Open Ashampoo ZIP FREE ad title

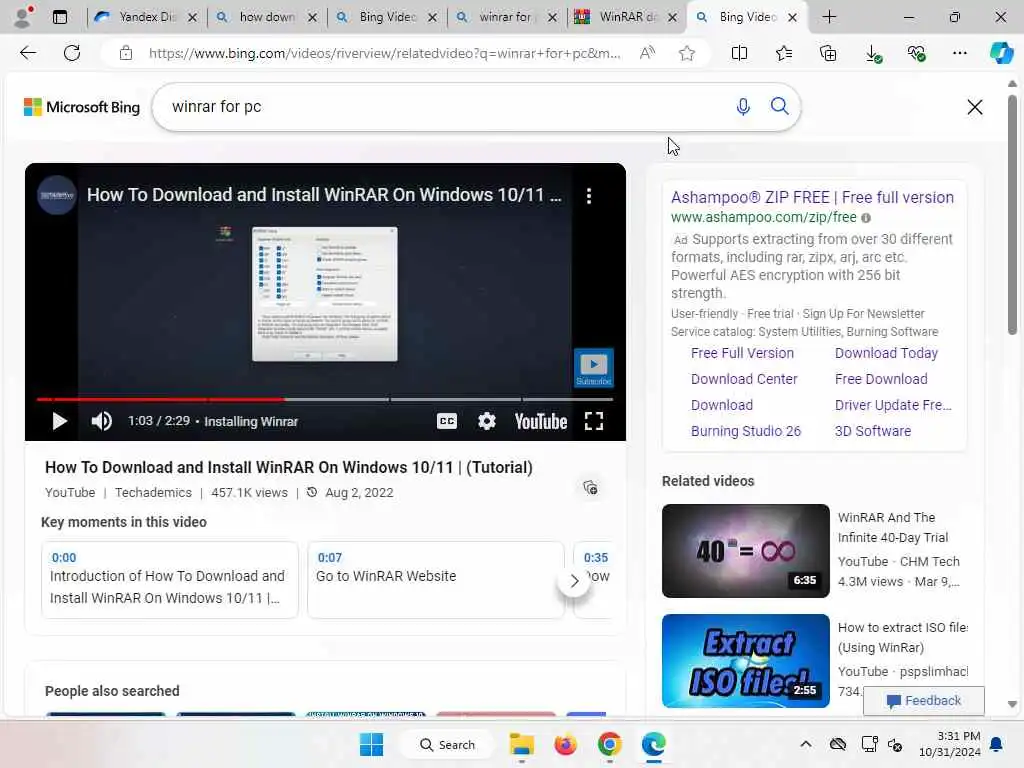[812, 197]
